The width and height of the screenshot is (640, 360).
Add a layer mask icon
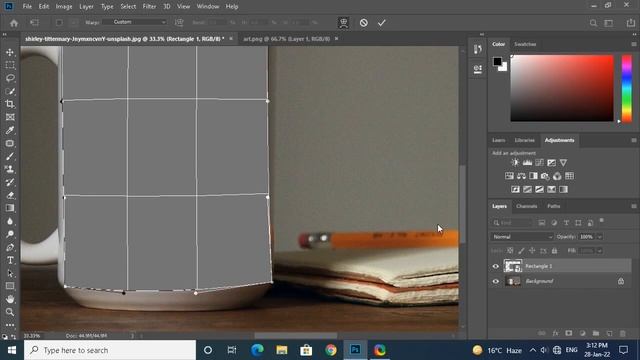pyautogui.click(x=569, y=333)
